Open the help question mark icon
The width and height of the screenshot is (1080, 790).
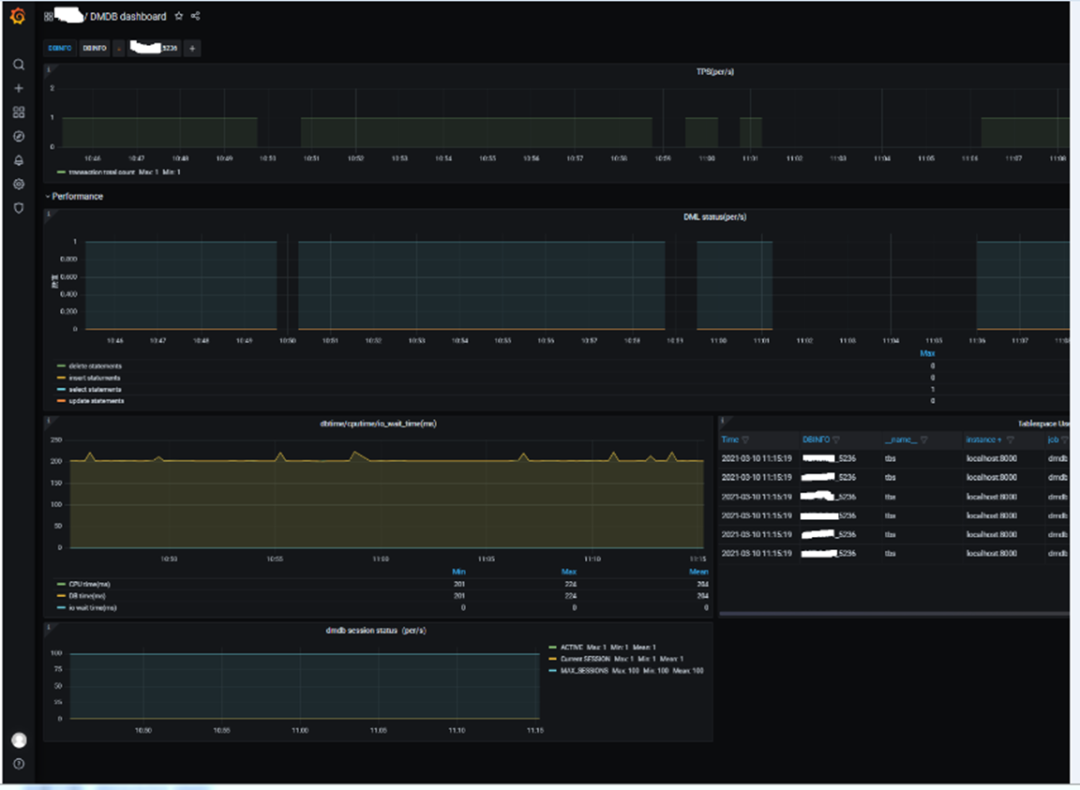coord(18,764)
